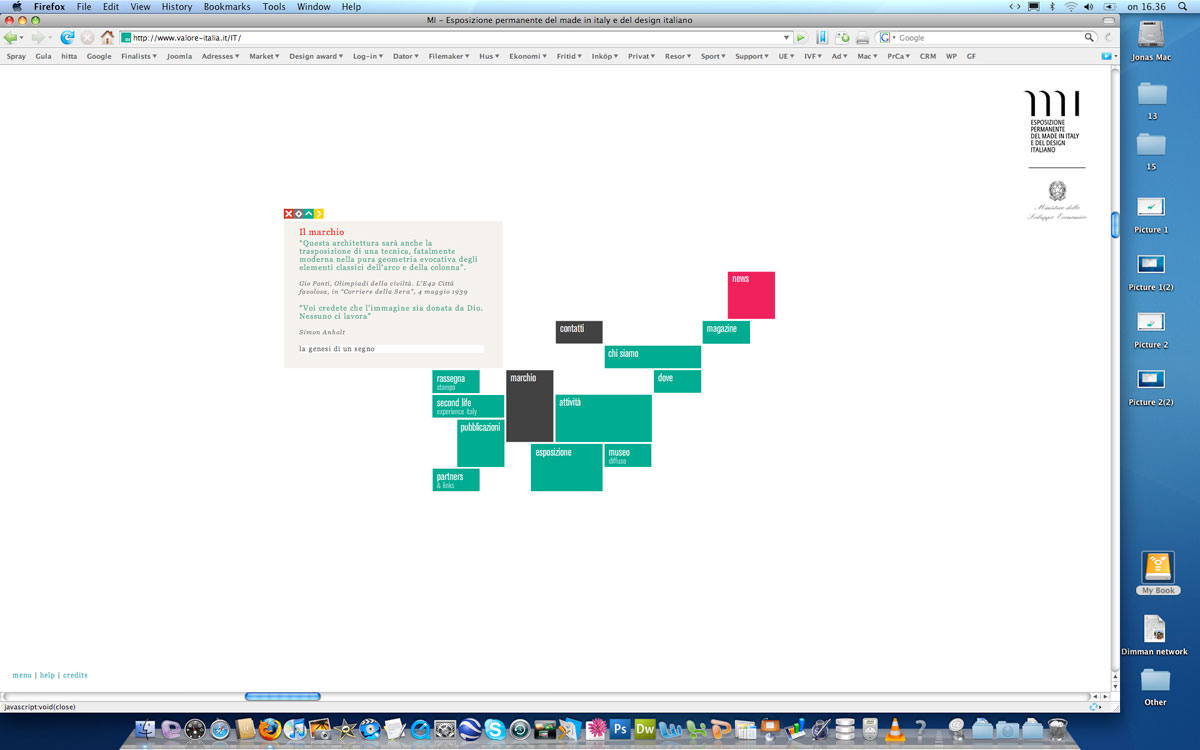Open the Window menu
The width and height of the screenshot is (1200, 750).
point(314,7)
